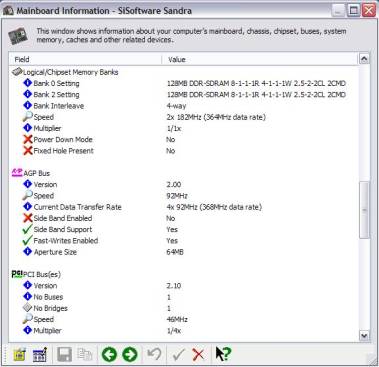Click the 'PCI Bus(es)' section heading
Viewport: 379px width, 367px height.
[42, 274]
